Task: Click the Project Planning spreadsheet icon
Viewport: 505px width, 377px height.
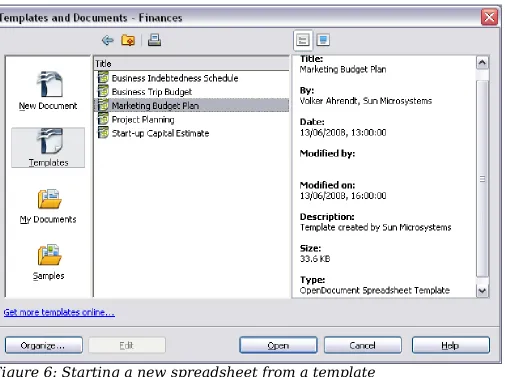Action: tap(103, 119)
